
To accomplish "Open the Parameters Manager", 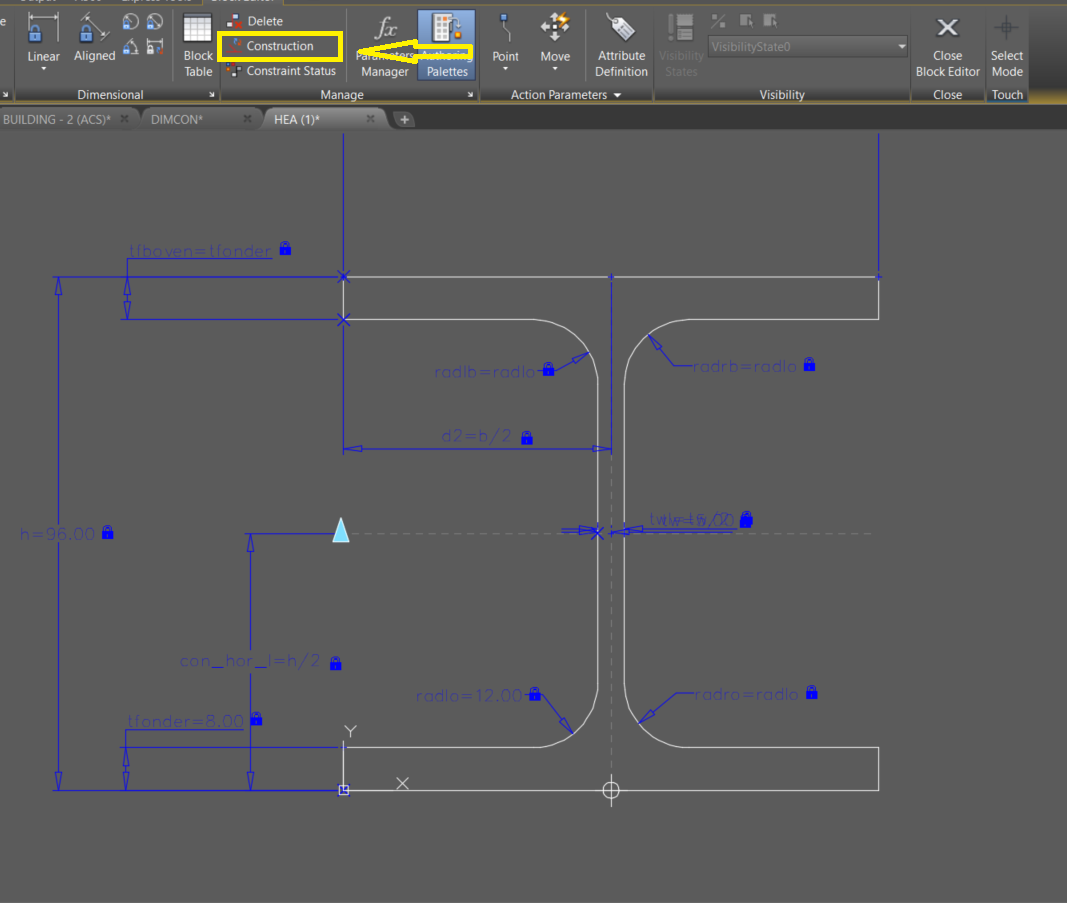I will coord(385,45).
